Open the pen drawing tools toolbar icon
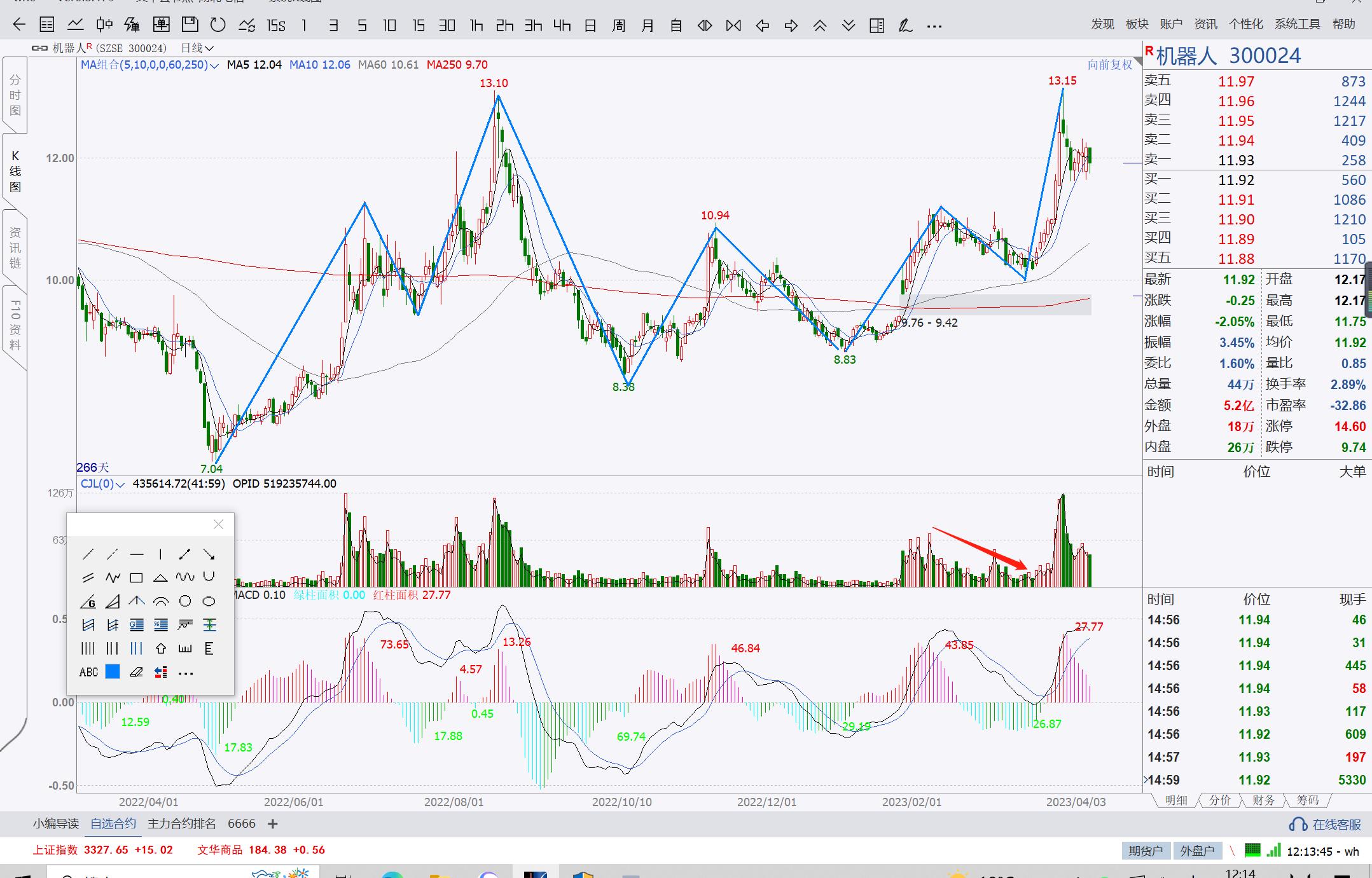The width and height of the screenshot is (1372, 878). point(905,25)
